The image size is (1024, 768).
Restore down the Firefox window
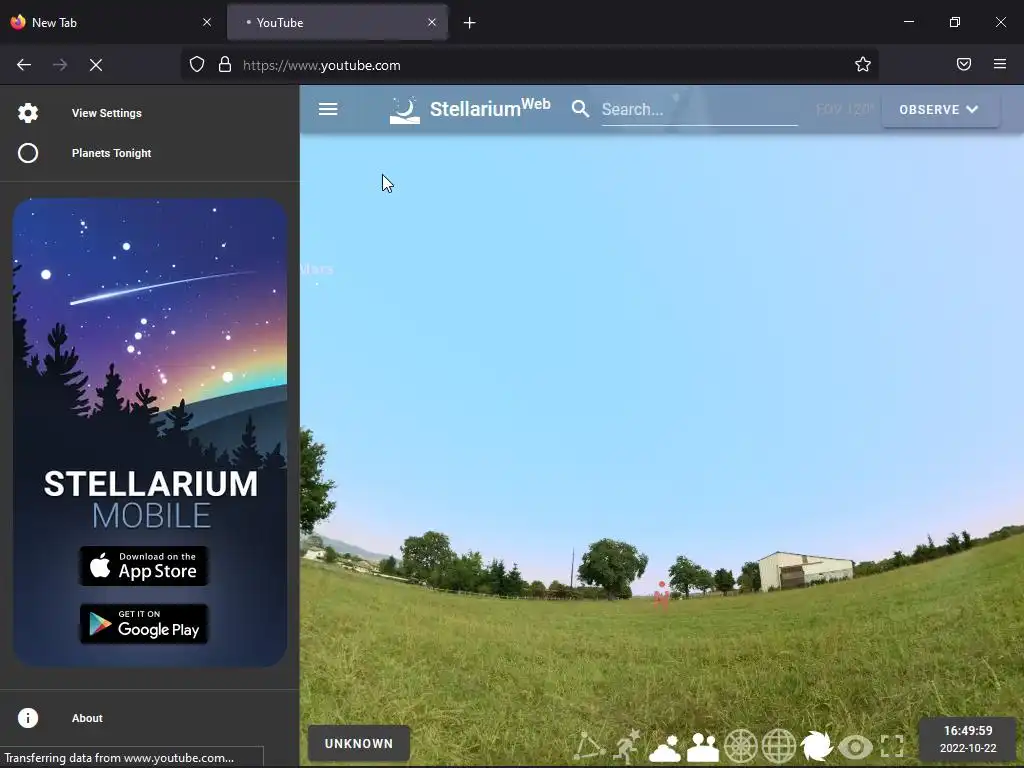[955, 22]
